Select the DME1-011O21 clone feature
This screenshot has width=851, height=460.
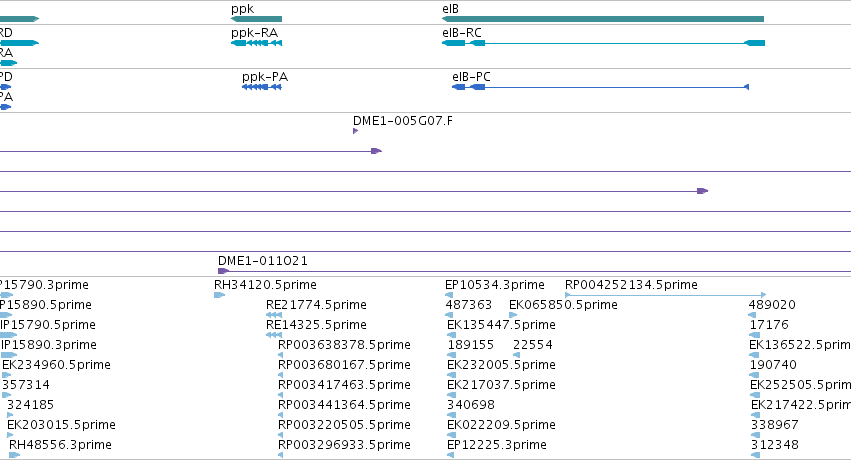534,271
